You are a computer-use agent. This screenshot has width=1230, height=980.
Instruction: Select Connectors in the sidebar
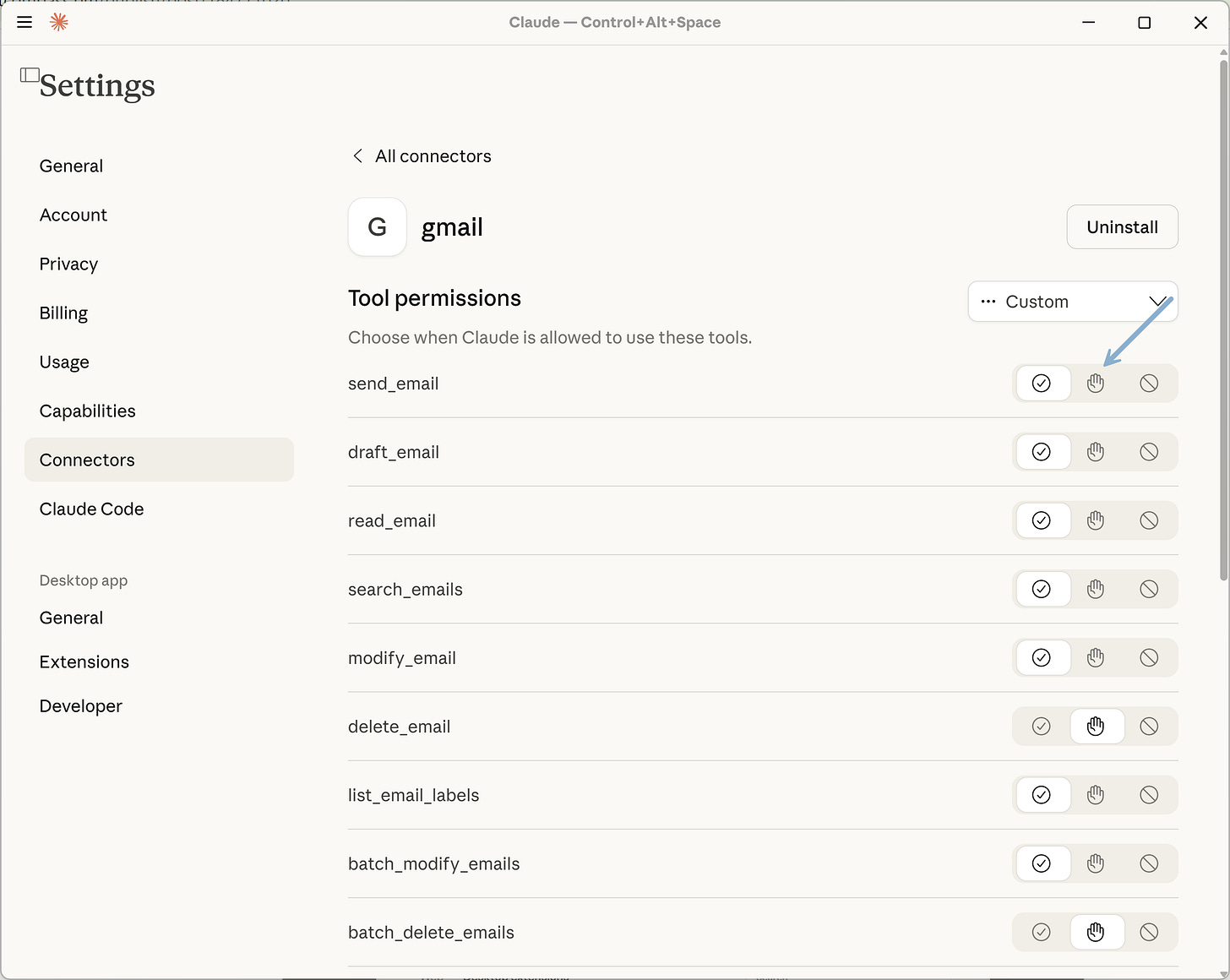tap(87, 460)
